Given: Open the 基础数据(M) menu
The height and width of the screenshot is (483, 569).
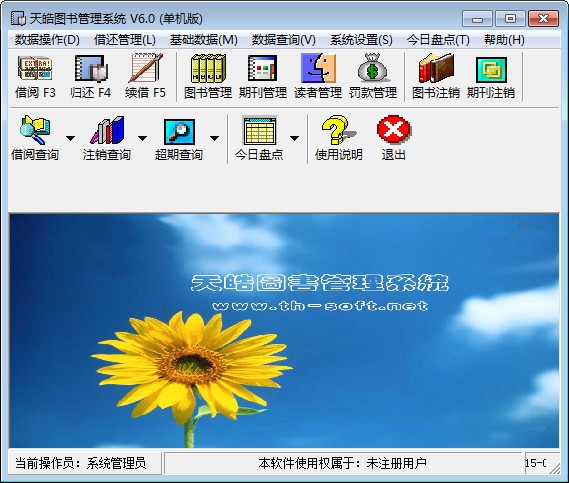Looking at the screenshot, I should (204, 40).
